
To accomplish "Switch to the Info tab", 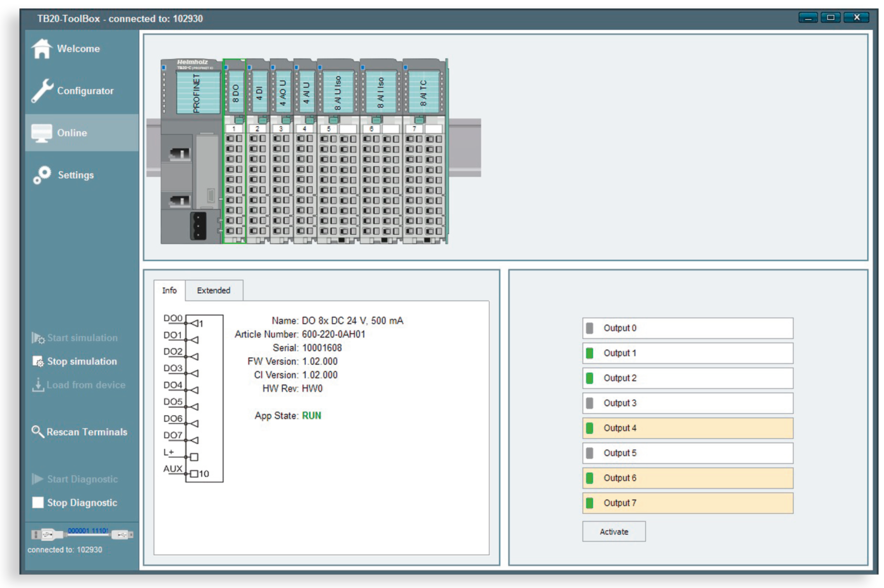I will (x=170, y=290).
